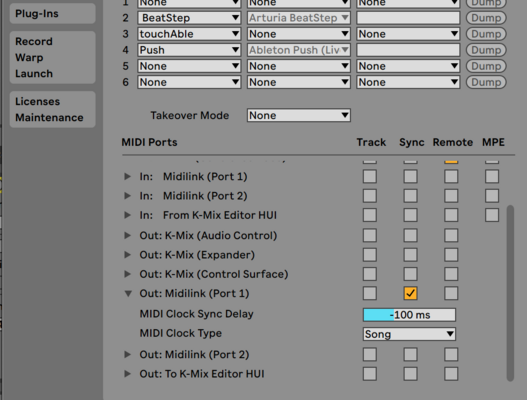Click the Arturia BeatStep input dropdown
This screenshot has height=400, width=527.
[299, 18]
